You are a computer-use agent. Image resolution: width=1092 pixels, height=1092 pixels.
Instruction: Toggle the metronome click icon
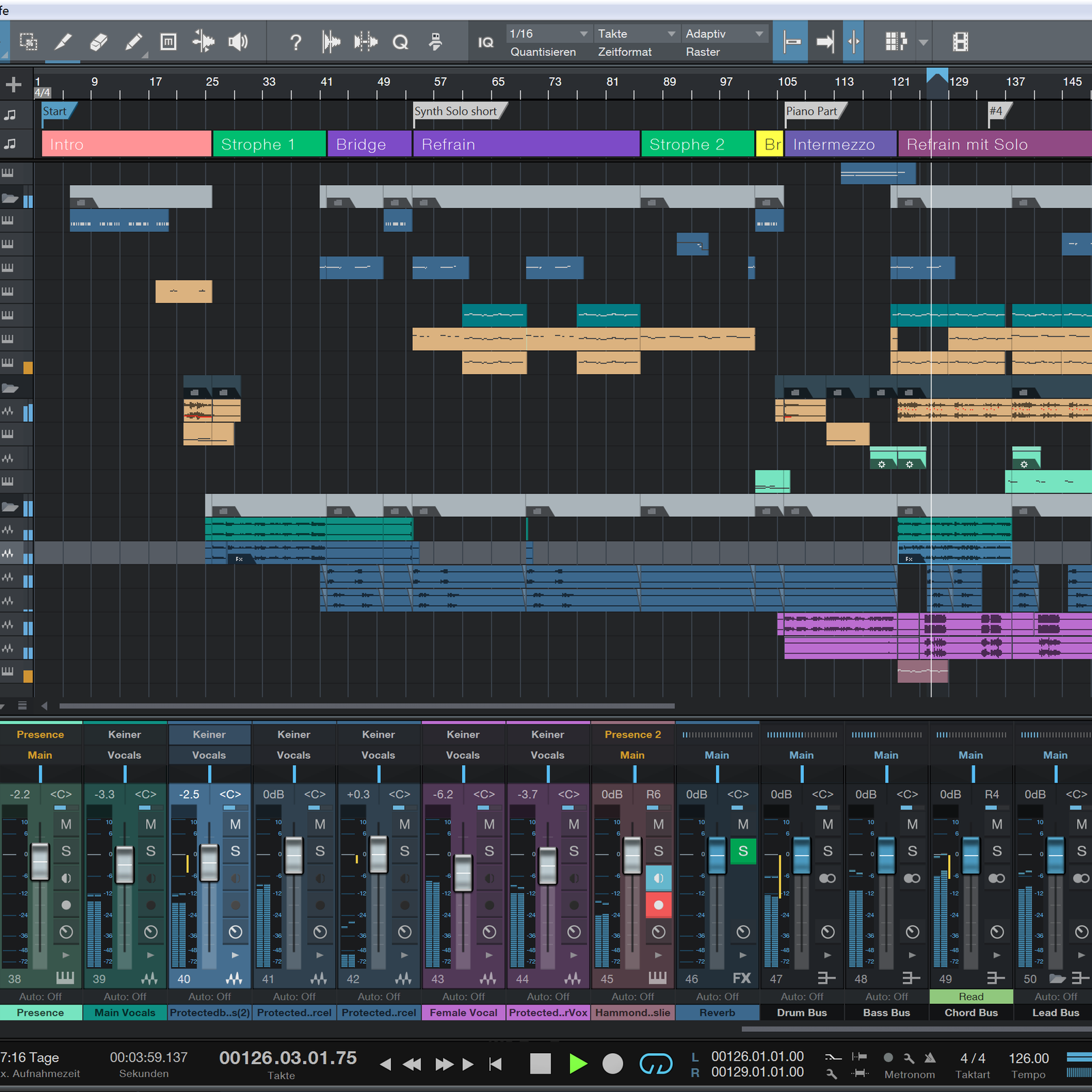[930, 1058]
